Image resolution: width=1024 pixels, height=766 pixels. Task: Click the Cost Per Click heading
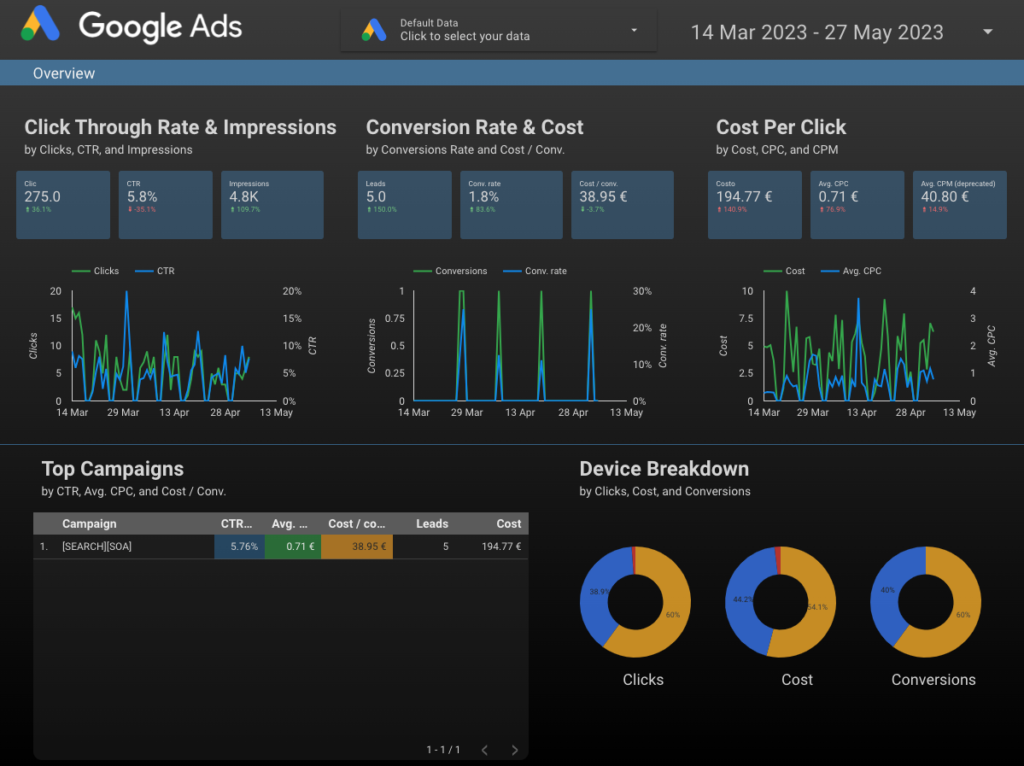(x=781, y=127)
